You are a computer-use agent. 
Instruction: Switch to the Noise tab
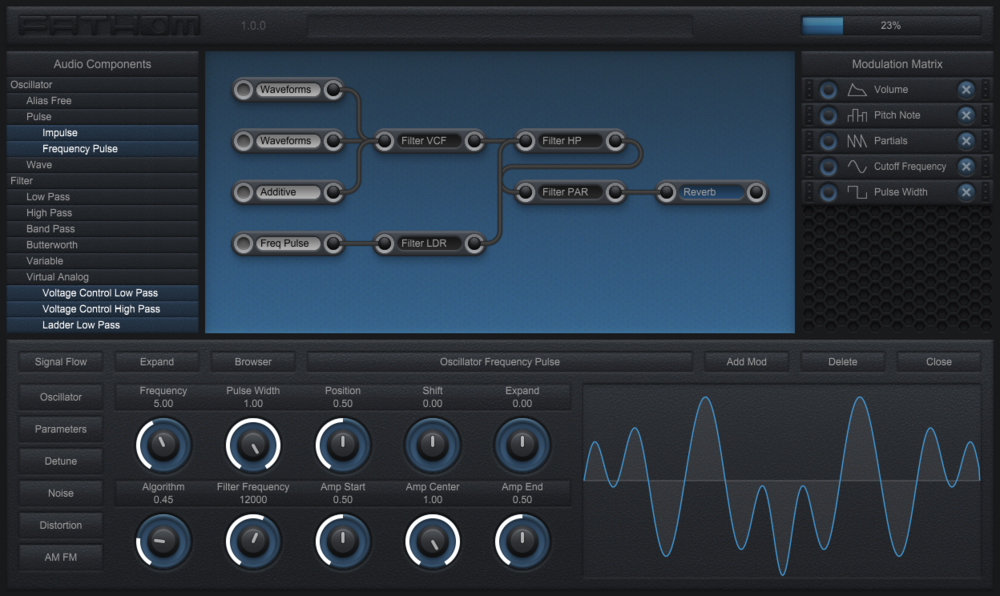(61, 493)
